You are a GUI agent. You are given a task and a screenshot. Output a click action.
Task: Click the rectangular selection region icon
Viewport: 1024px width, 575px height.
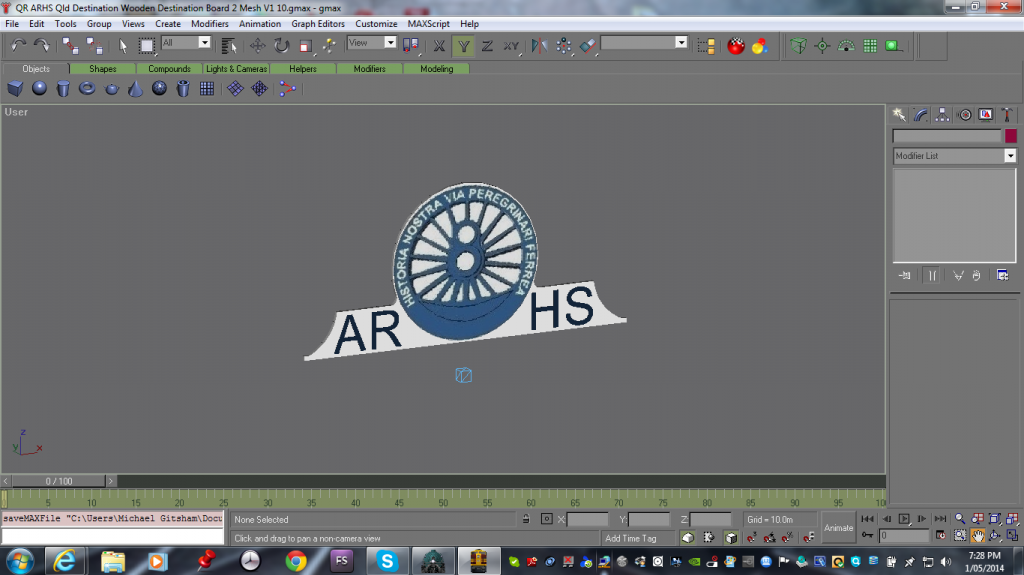pos(147,46)
